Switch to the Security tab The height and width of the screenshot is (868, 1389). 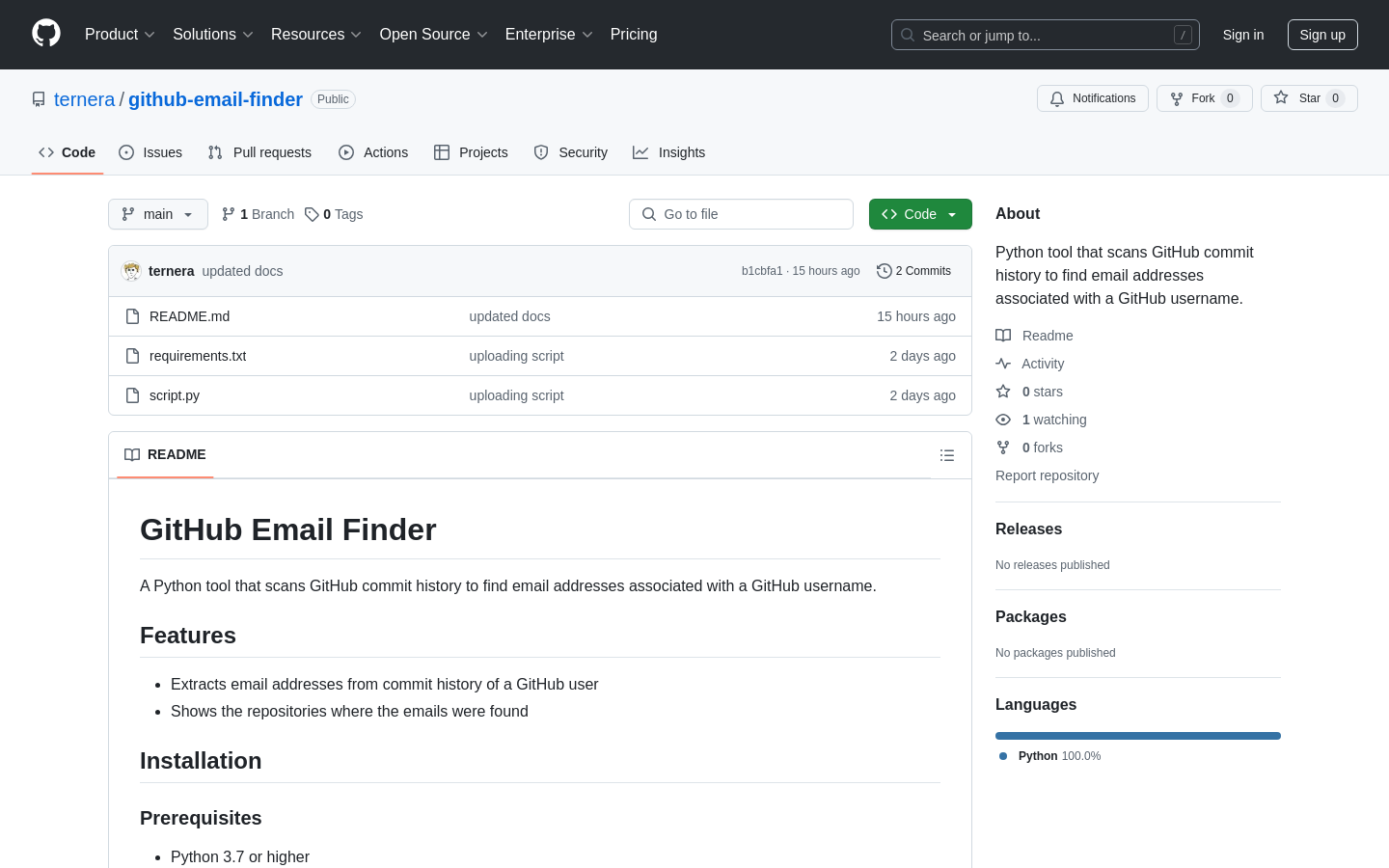(571, 152)
